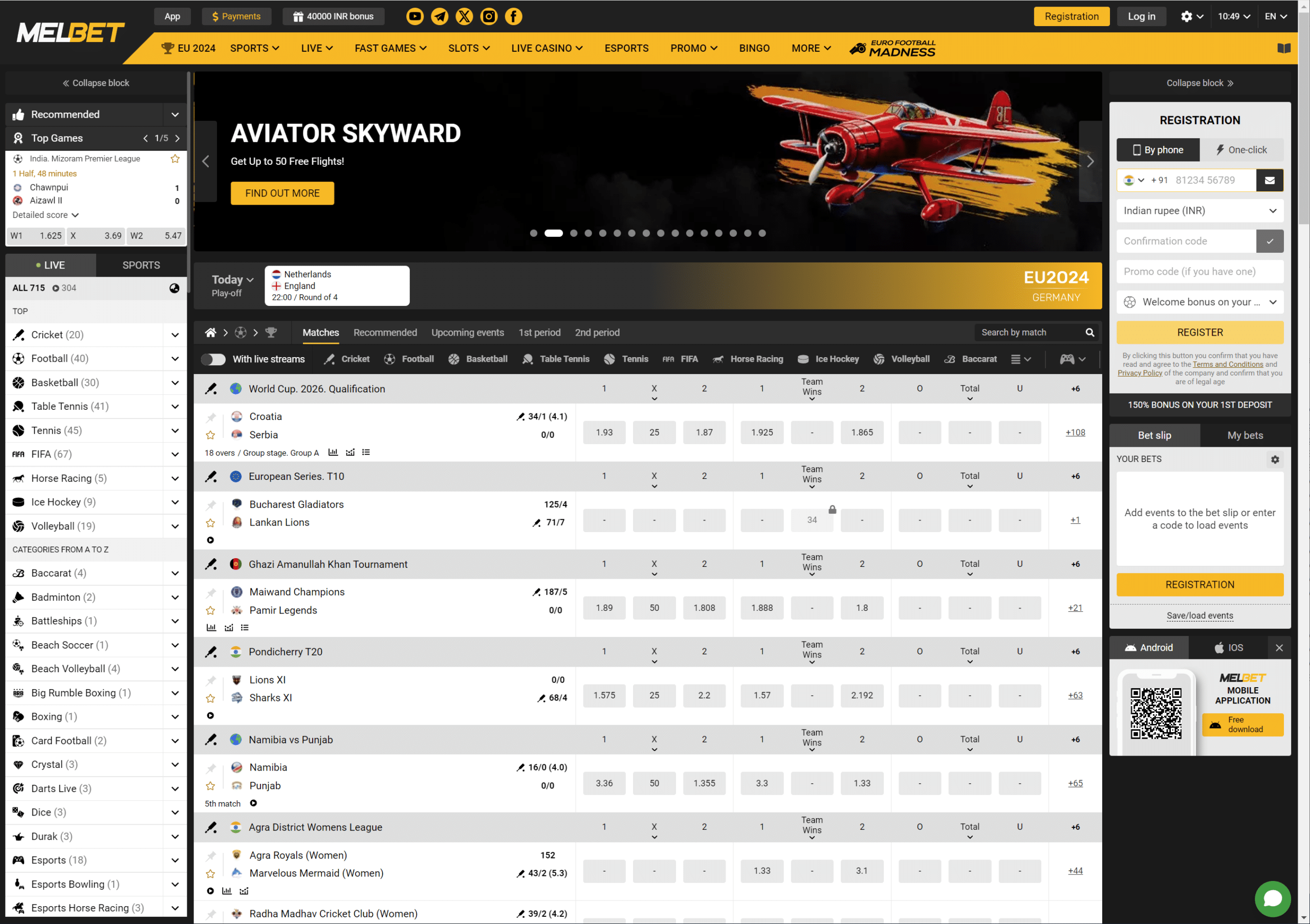
Task: Close the mobile app download panel
Action: 1279,648
